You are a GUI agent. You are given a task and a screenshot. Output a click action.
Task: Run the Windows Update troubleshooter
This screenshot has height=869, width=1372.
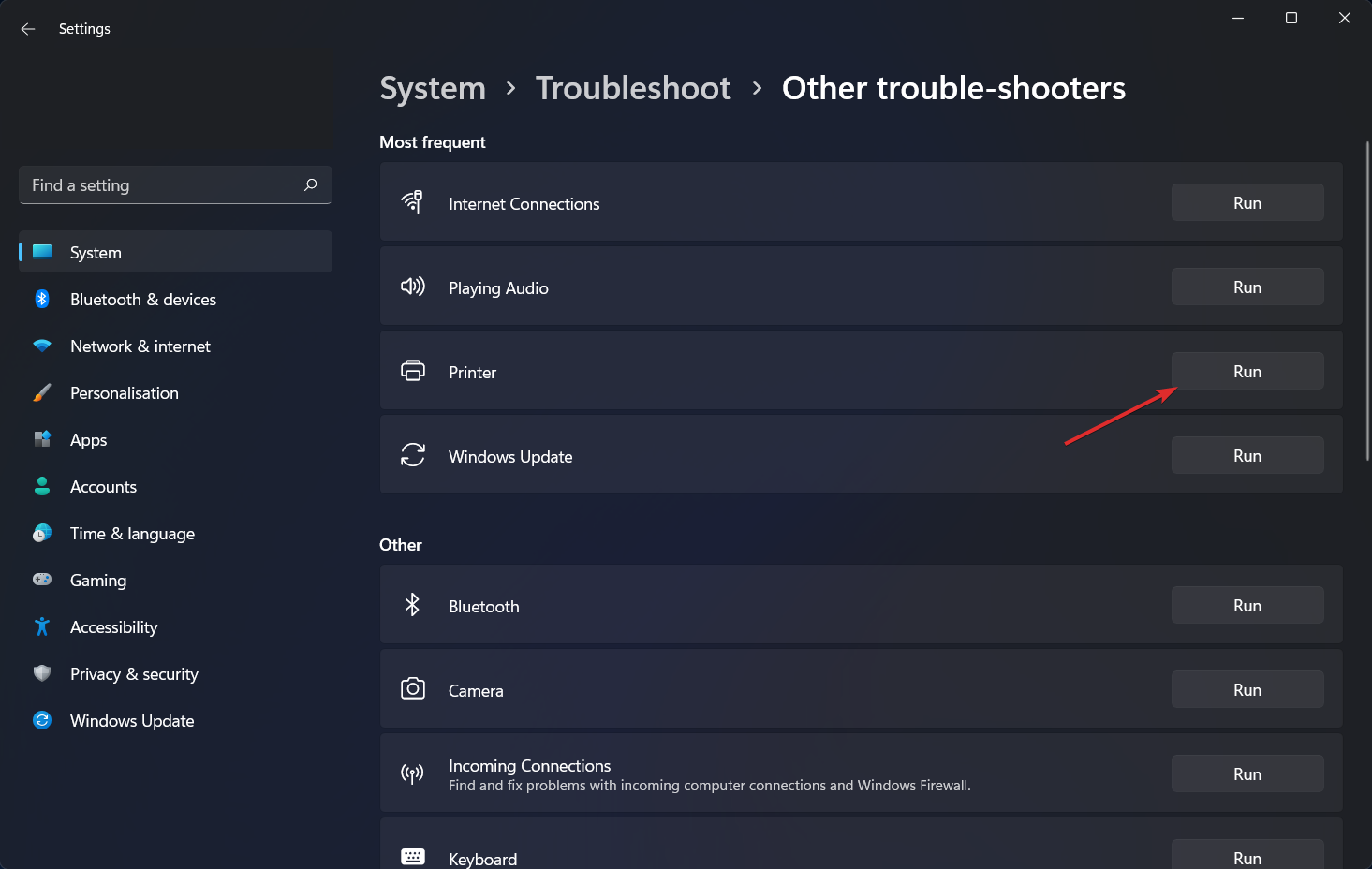[x=1247, y=455]
